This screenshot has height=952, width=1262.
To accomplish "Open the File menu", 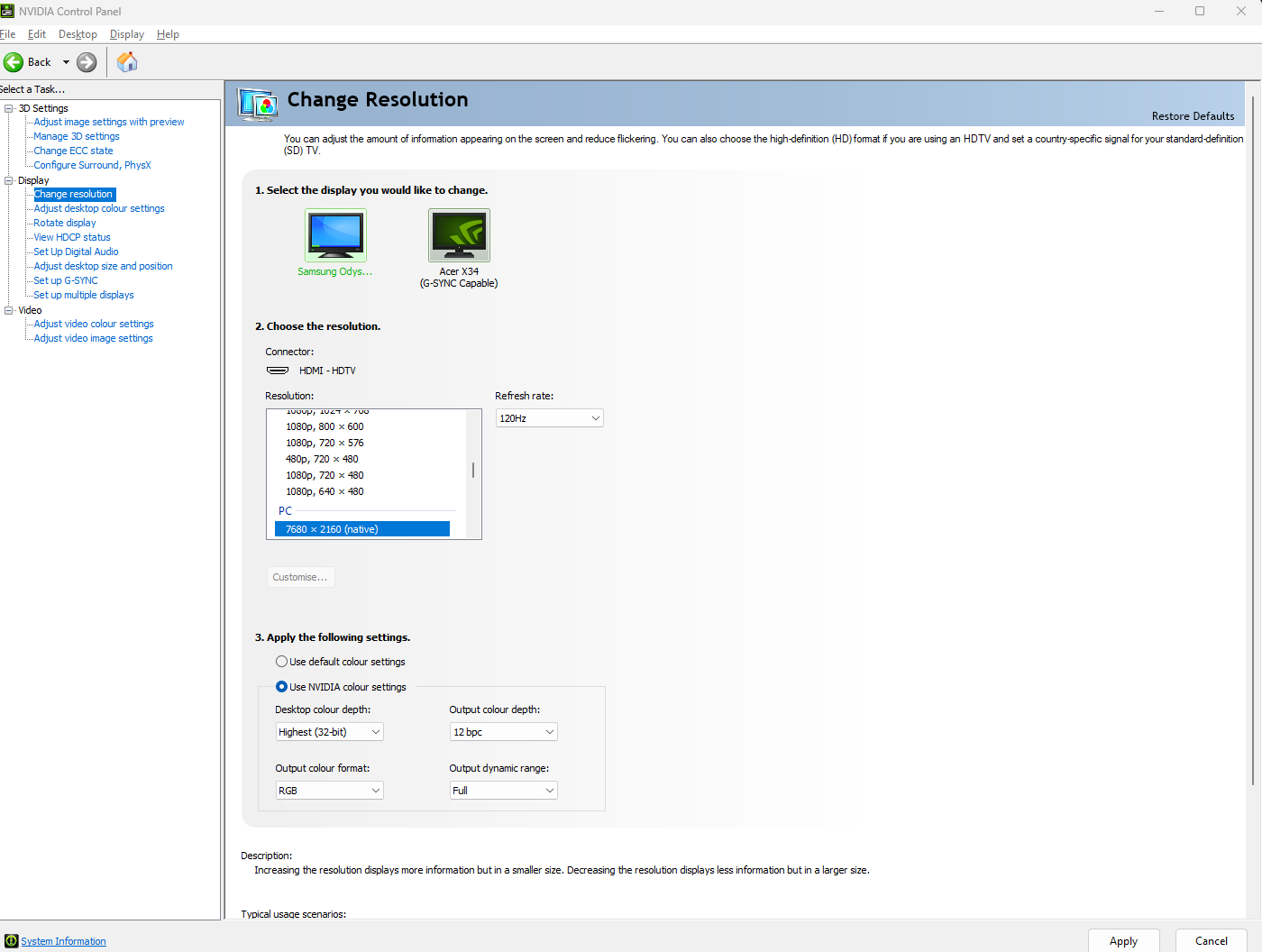I will [x=7, y=34].
